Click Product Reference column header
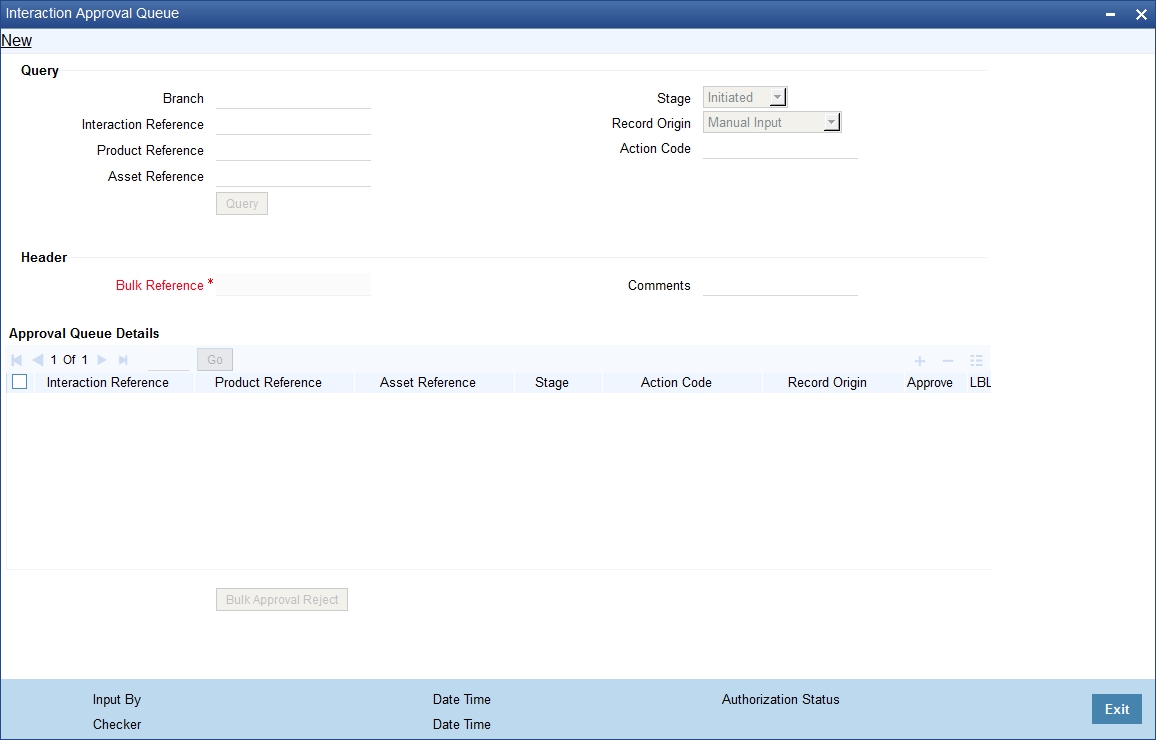The width and height of the screenshot is (1156, 740). point(268,383)
